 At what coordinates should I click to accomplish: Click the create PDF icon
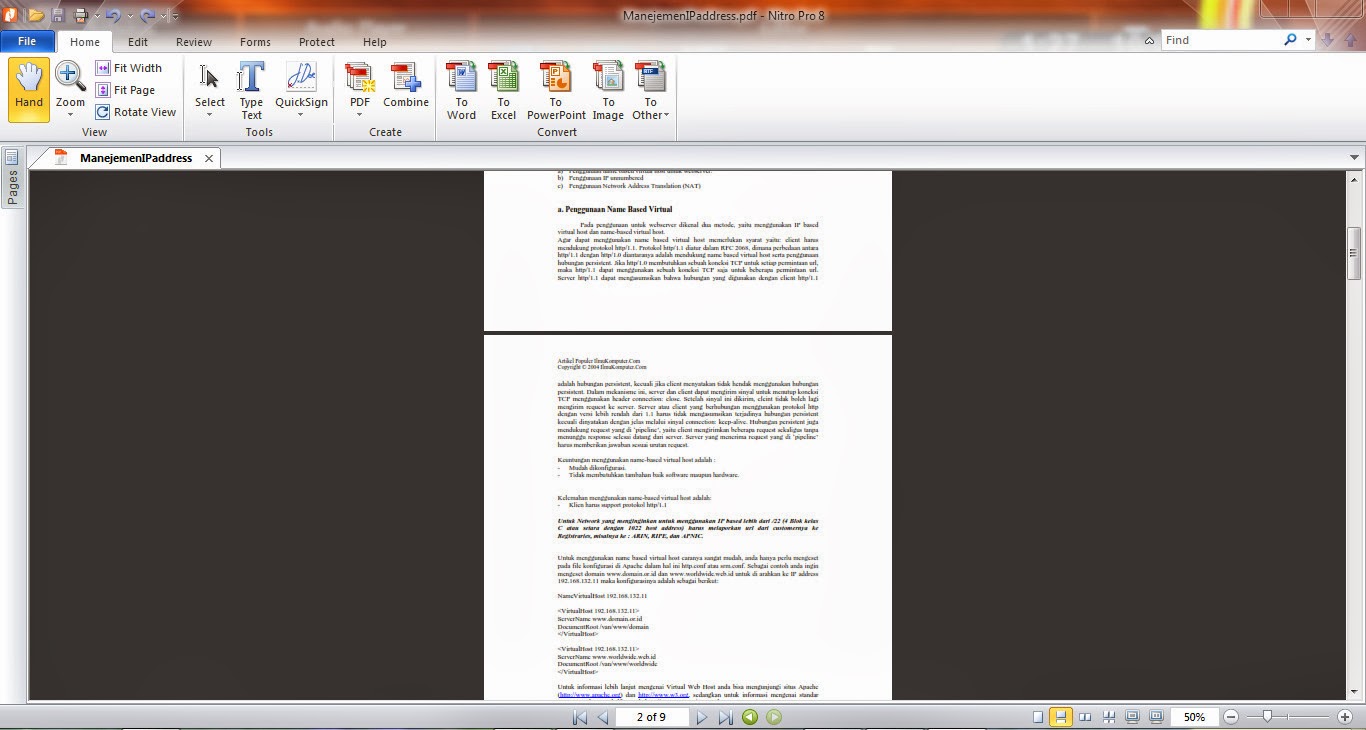point(360,78)
